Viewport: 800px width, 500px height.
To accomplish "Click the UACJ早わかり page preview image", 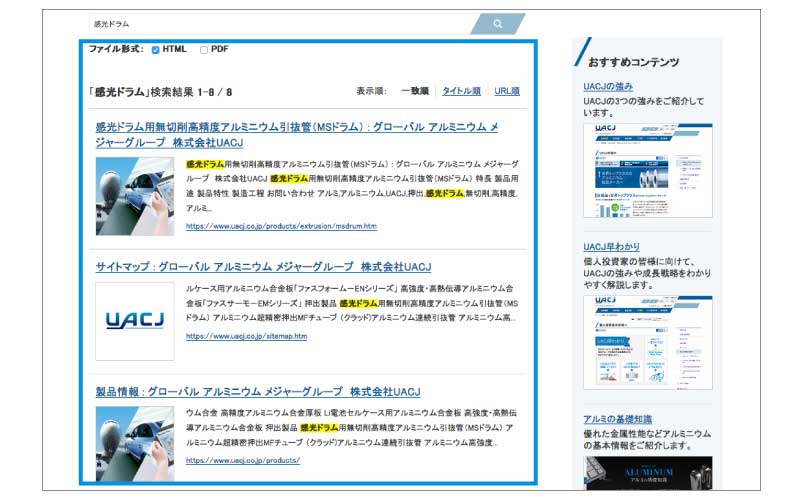I will click(x=648, y=342).
